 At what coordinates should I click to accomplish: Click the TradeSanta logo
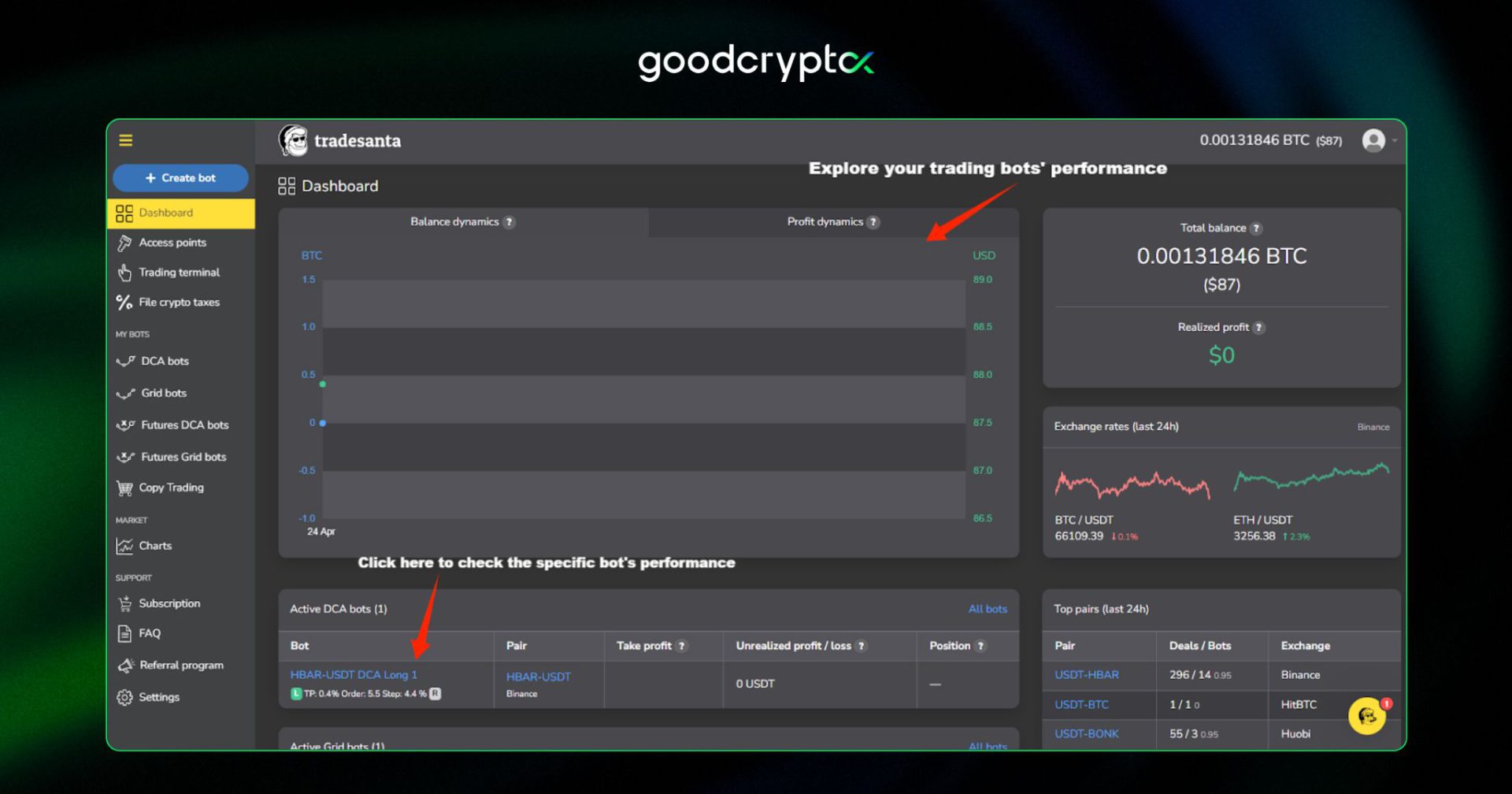(x=339, y=141)
